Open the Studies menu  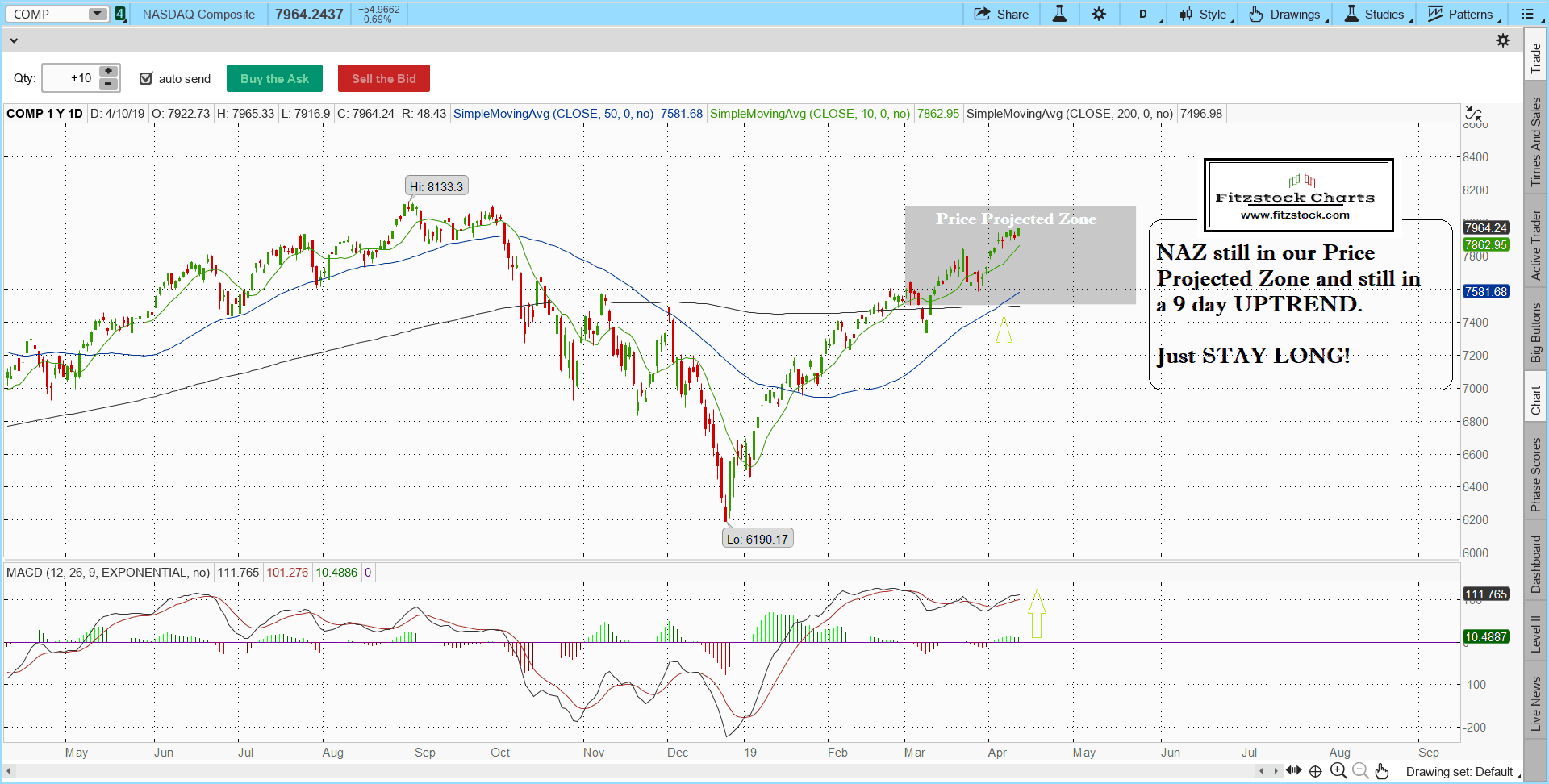1378,15
